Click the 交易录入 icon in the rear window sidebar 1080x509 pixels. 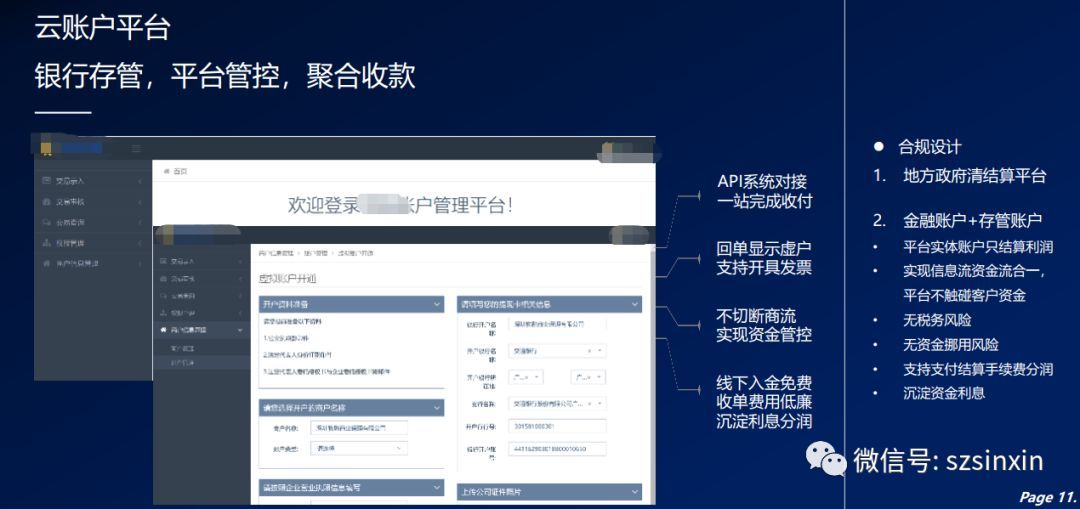[46, 181]
